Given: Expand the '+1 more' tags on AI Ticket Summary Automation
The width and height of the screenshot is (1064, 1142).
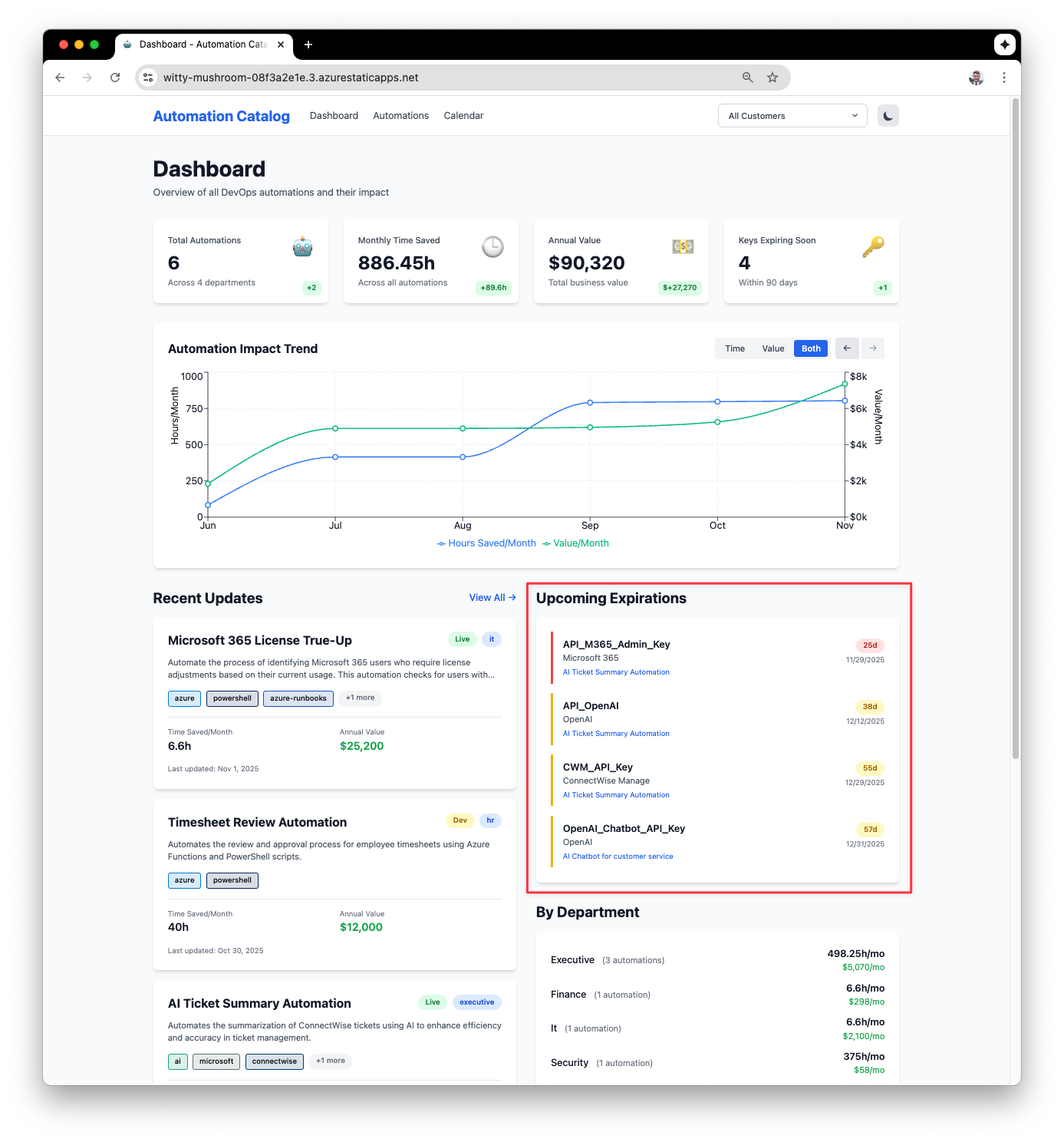Looking at the screenshot, I should point(331,1061).
